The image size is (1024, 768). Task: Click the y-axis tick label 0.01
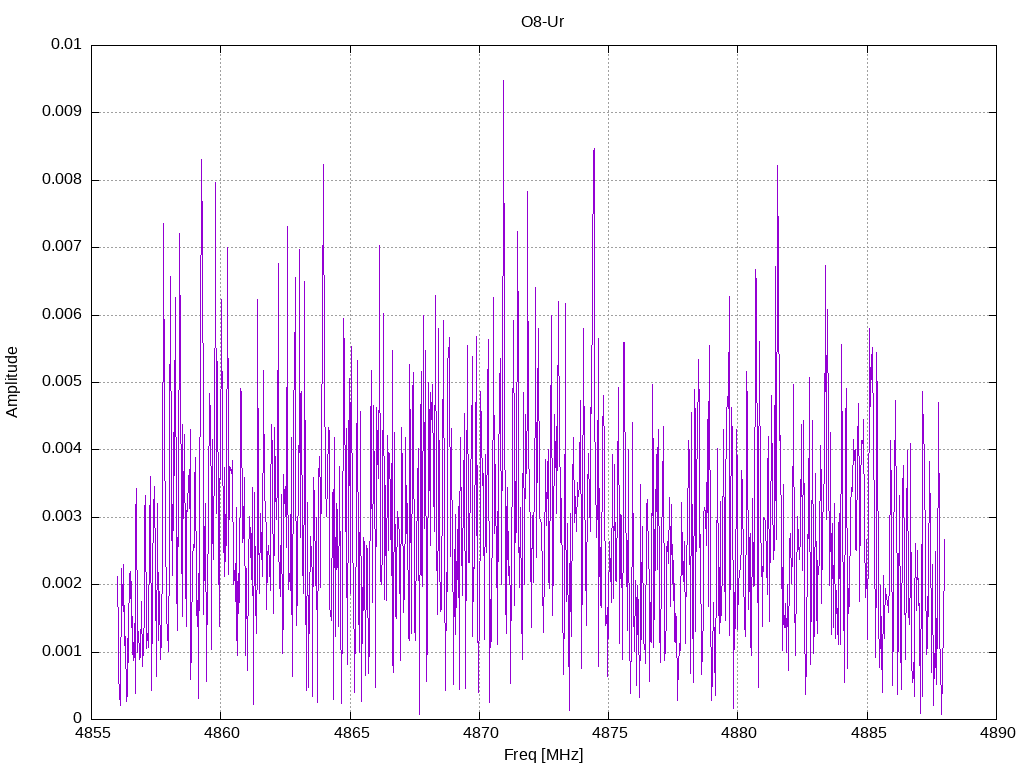click(x=66, y=44)
